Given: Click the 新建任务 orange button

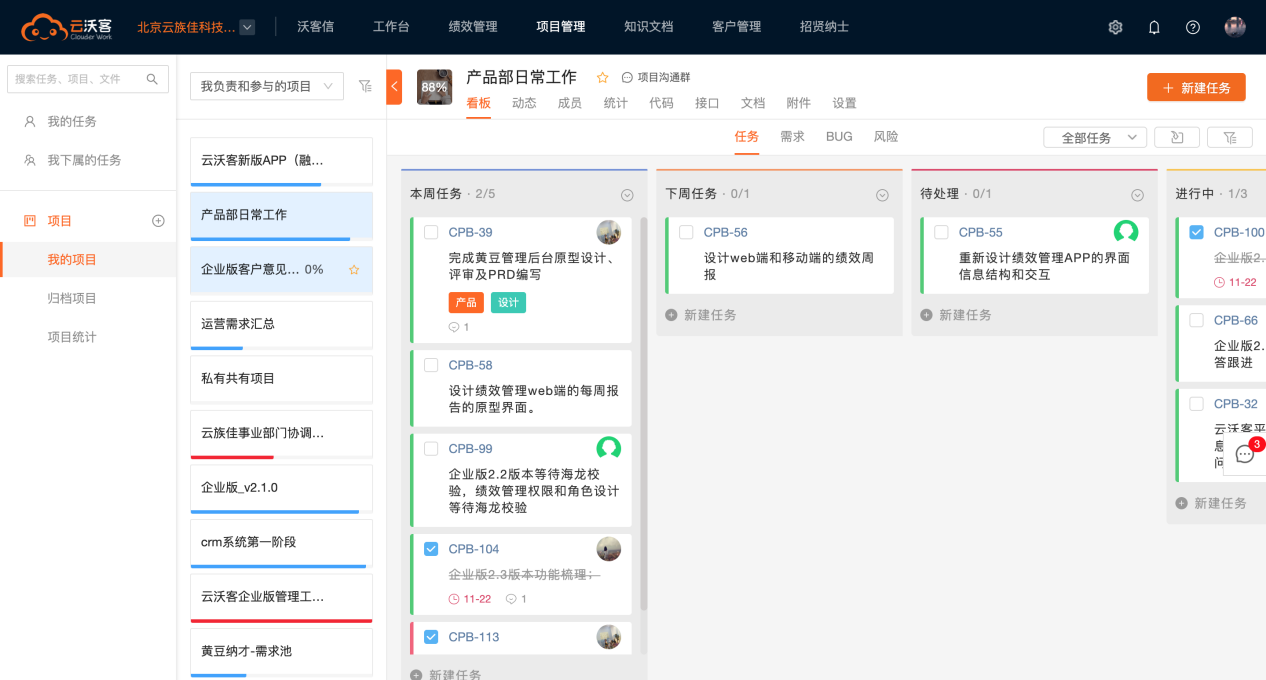Looking at the screenshot, I should 1195,87.
